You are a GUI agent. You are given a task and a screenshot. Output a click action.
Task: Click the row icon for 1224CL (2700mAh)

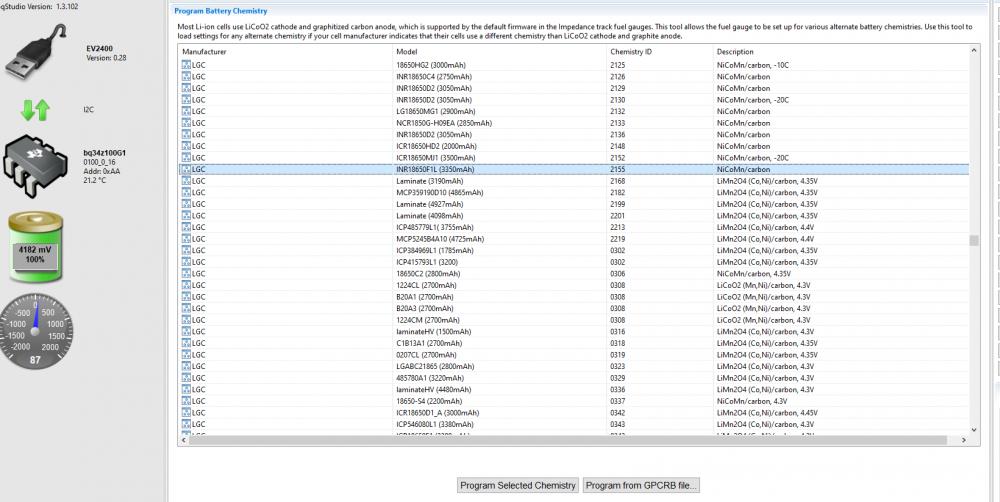click(x=186, y=285)
